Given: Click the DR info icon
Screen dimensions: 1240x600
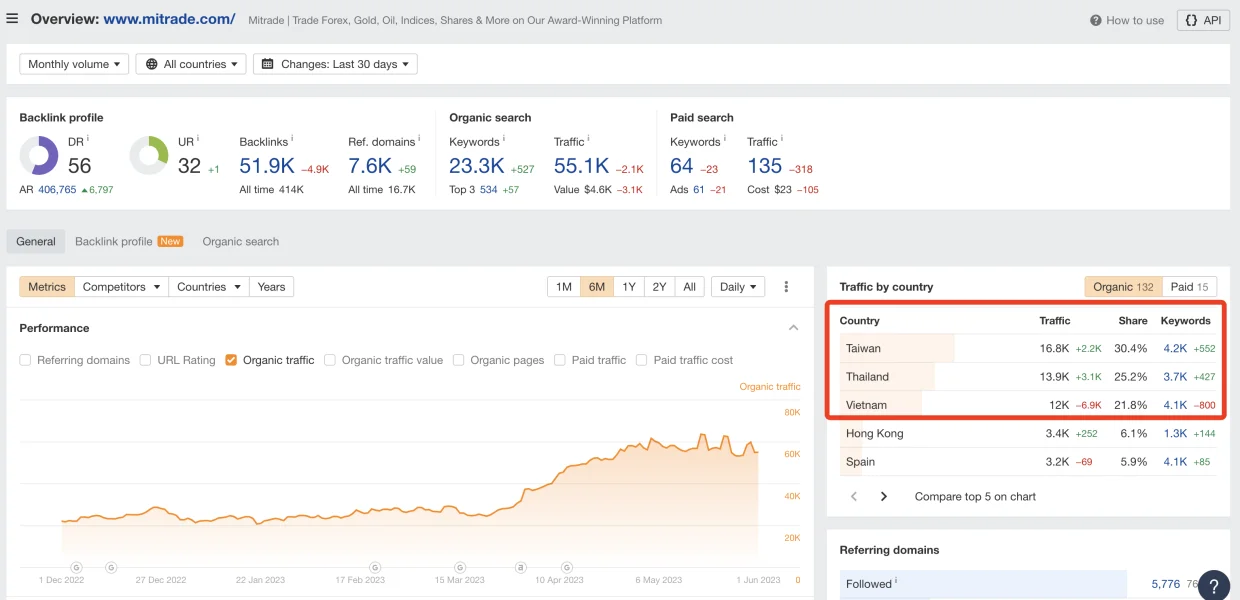Looking at the screenshot, I should [88, 140].
